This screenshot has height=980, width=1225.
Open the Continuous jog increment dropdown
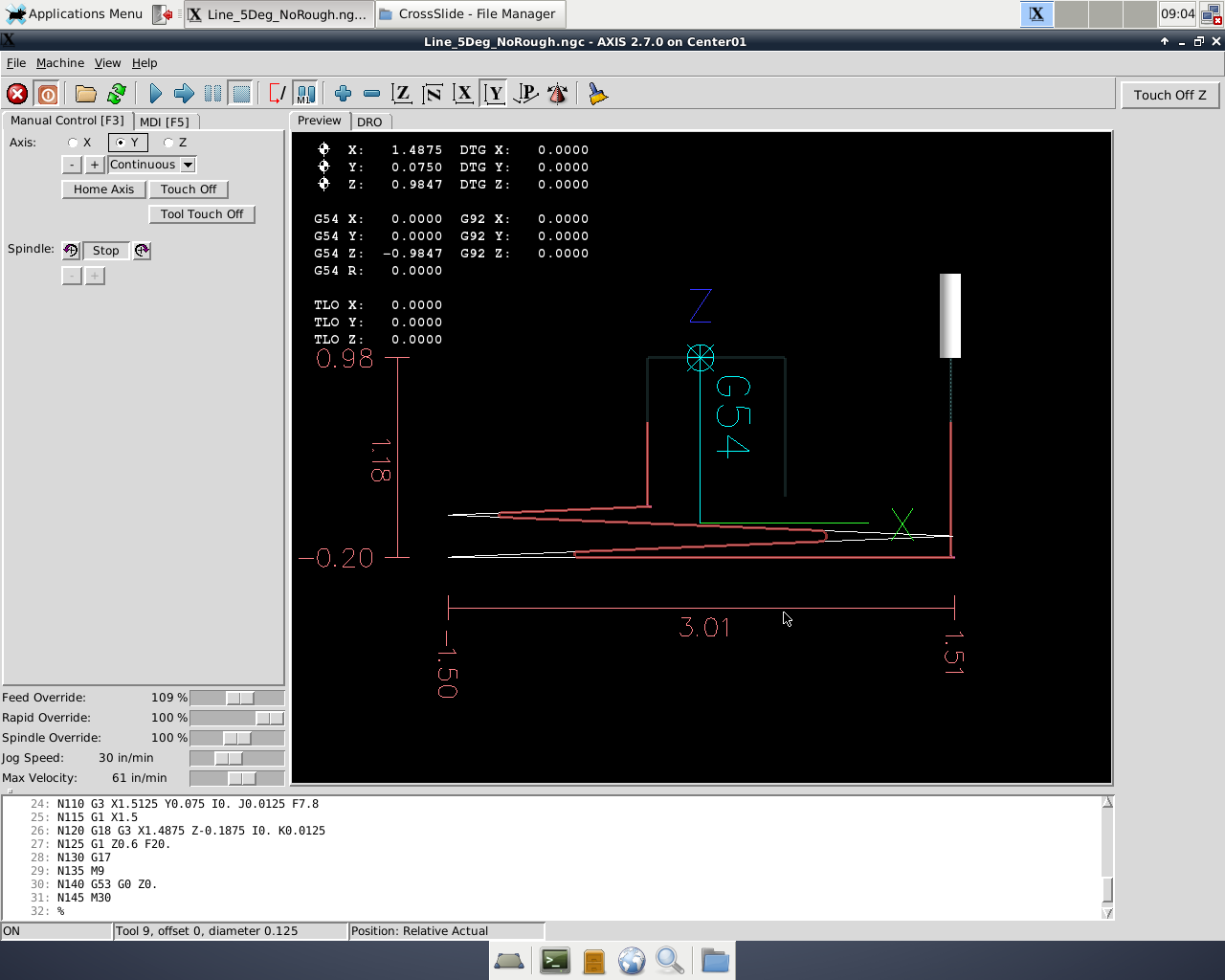tap(150, 164)
